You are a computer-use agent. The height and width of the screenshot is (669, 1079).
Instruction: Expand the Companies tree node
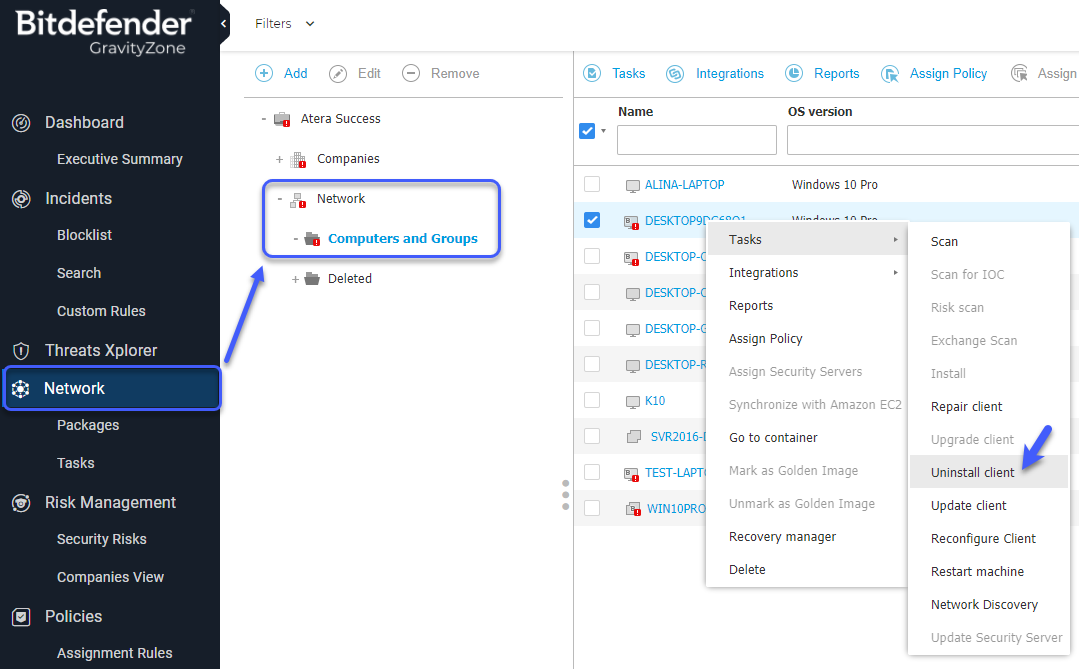(279, 159)
